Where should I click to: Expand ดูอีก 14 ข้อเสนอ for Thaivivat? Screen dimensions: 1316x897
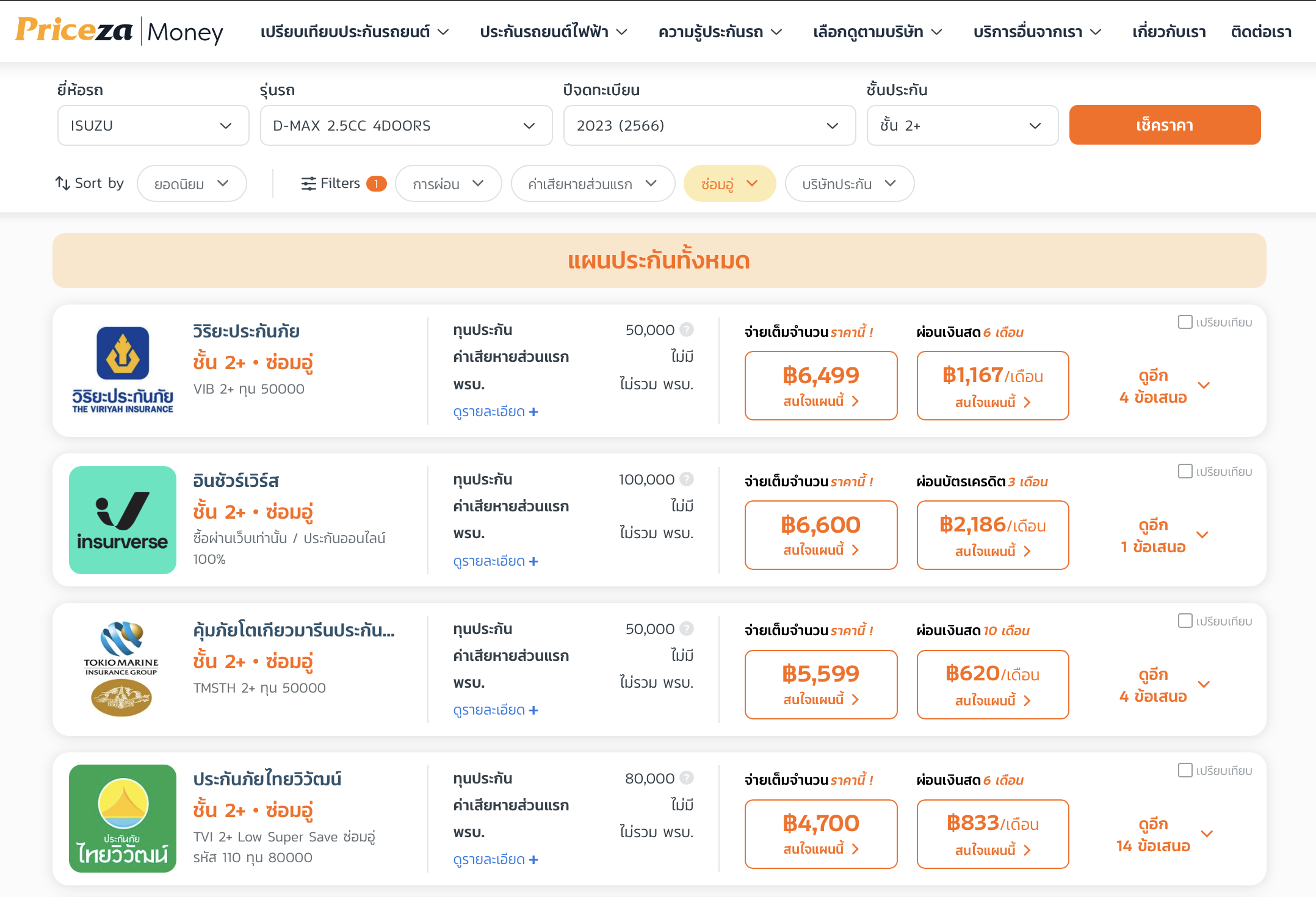click(x=1163, y=835)
